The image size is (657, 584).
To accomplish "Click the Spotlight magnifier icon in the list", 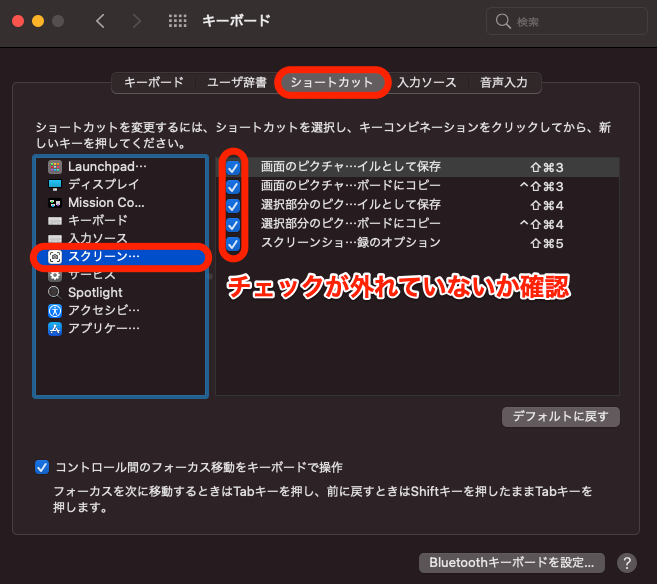I will [x=55, y=292].
